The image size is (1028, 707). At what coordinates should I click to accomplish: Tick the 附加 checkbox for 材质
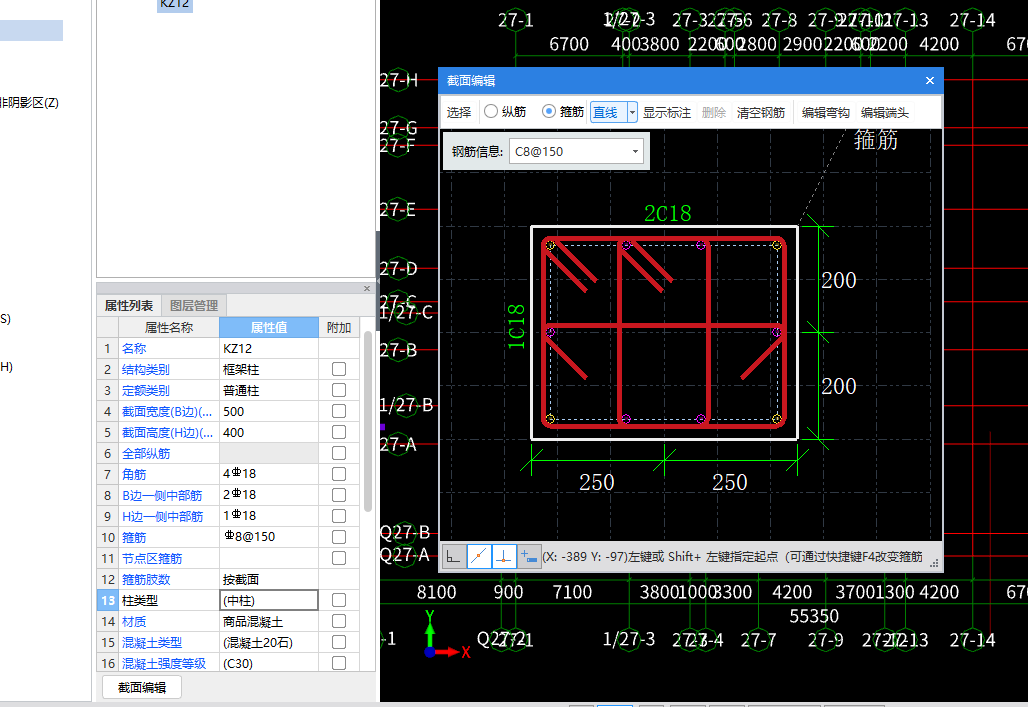click(x=339, y=621)
